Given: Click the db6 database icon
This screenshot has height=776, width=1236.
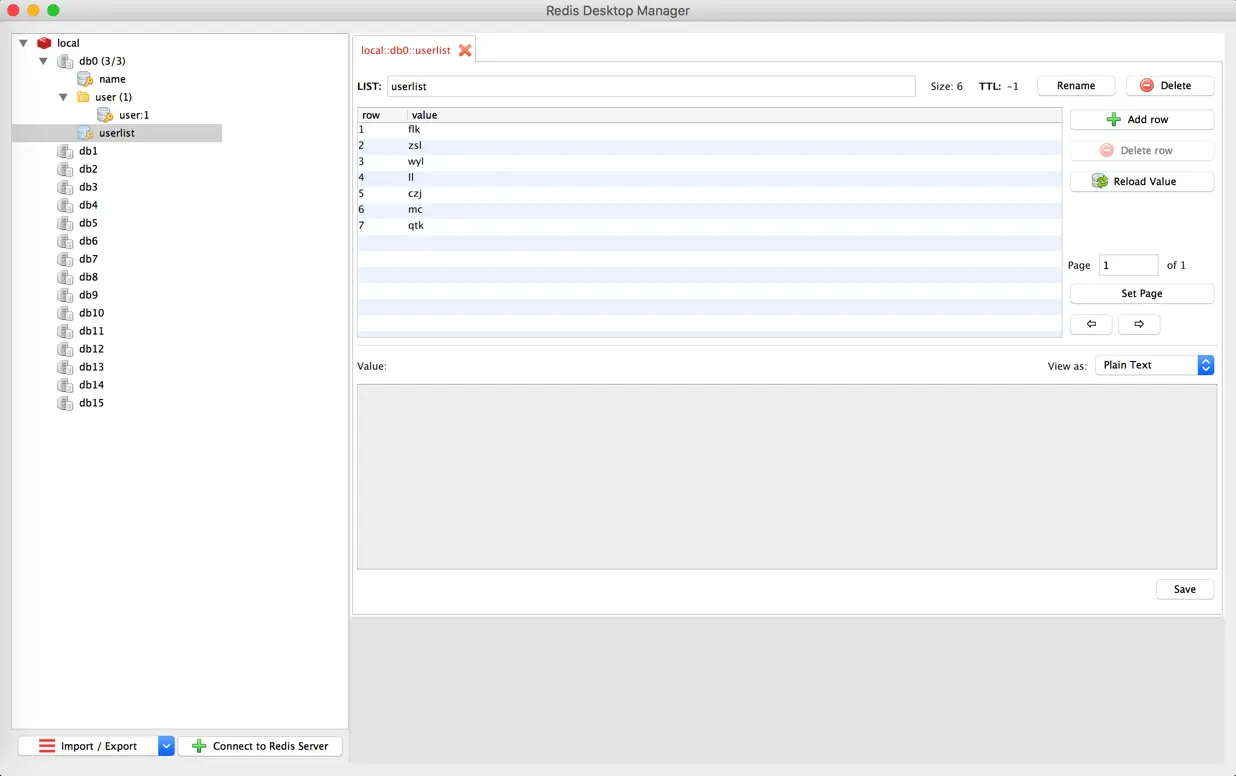Looking at the screenshot, I should pyautogui.click(x=65, y=241).
